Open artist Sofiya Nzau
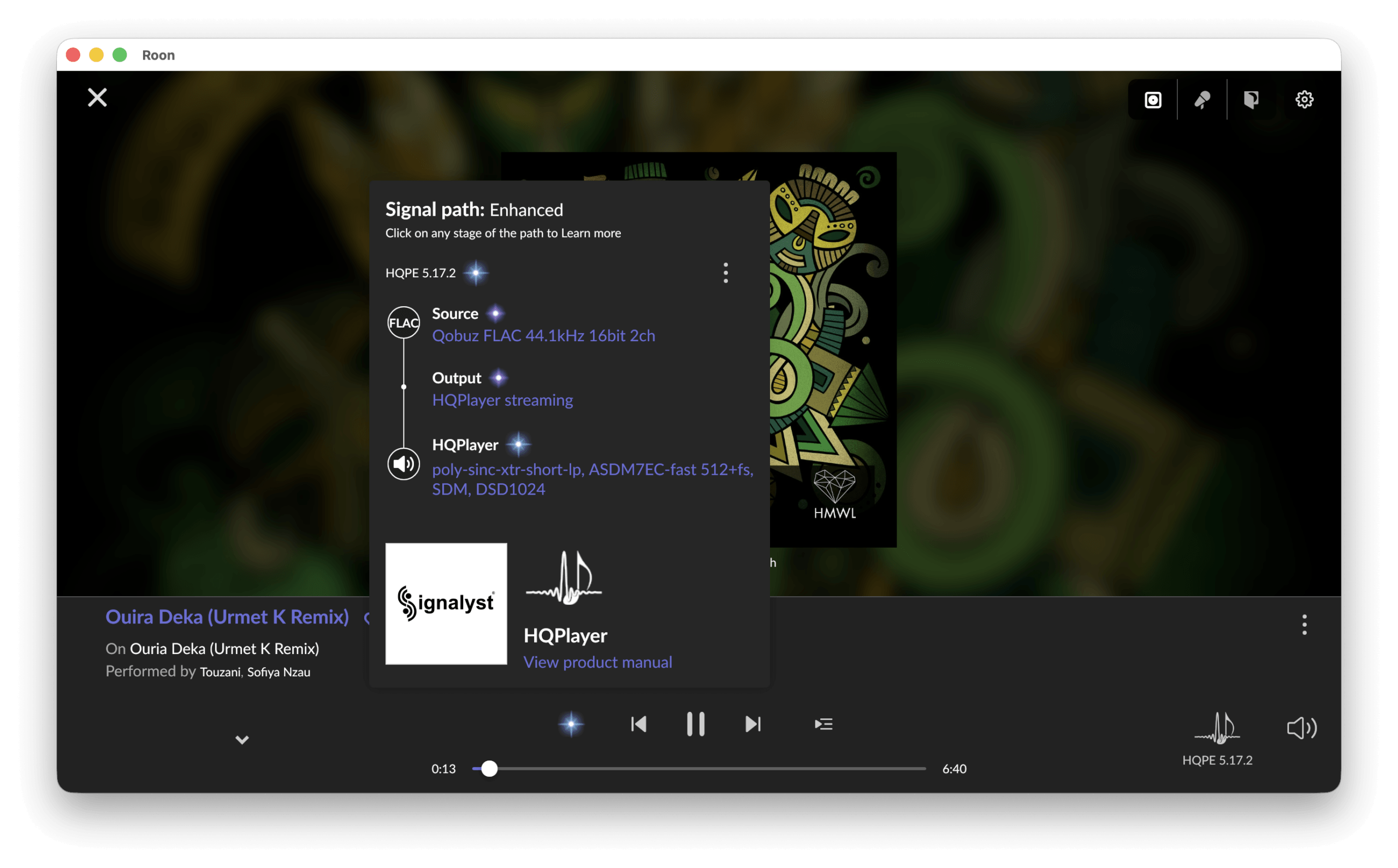Screen dimensions: 1398x868 279,672
